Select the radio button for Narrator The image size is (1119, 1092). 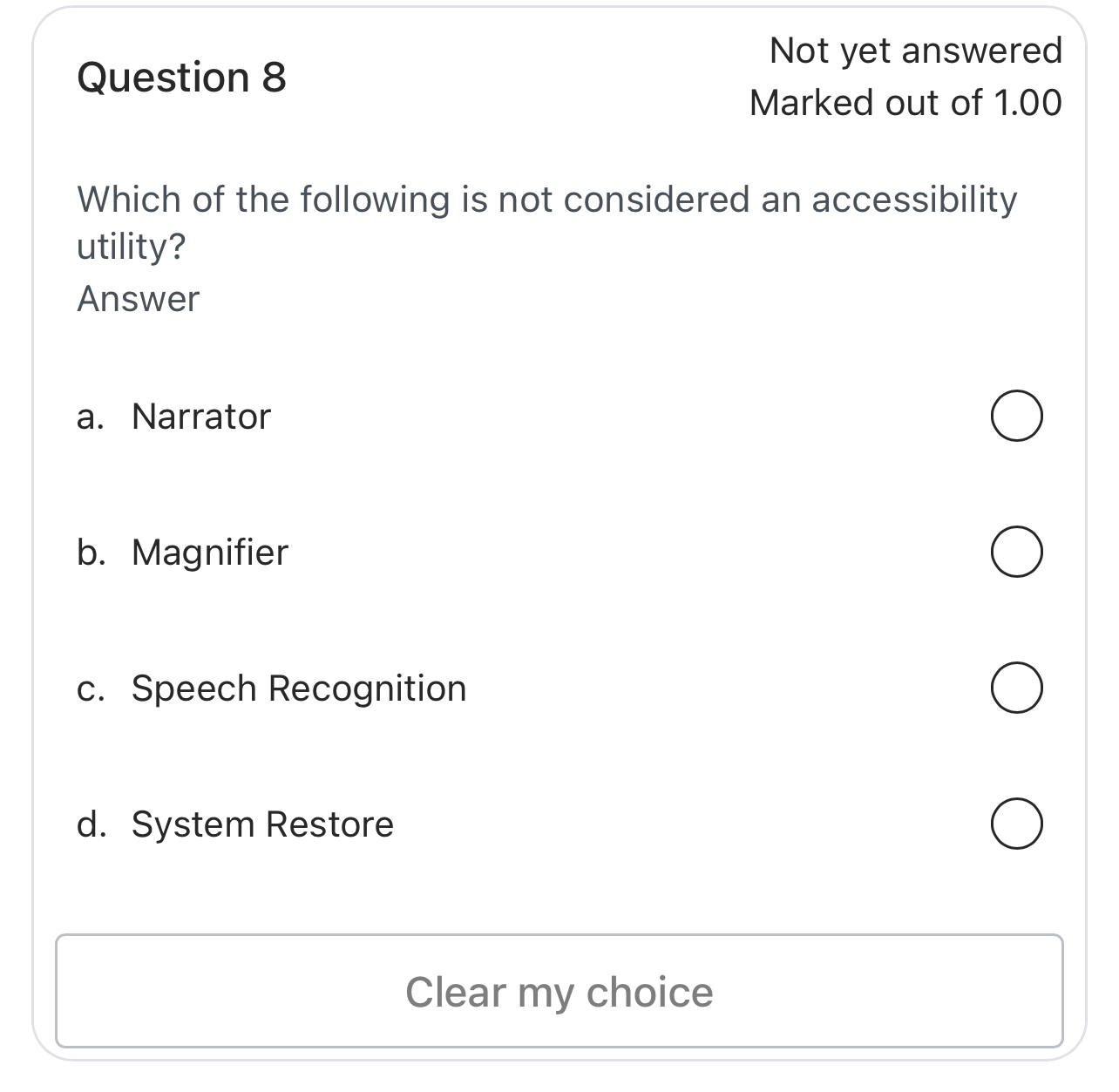click(1017, 416)
